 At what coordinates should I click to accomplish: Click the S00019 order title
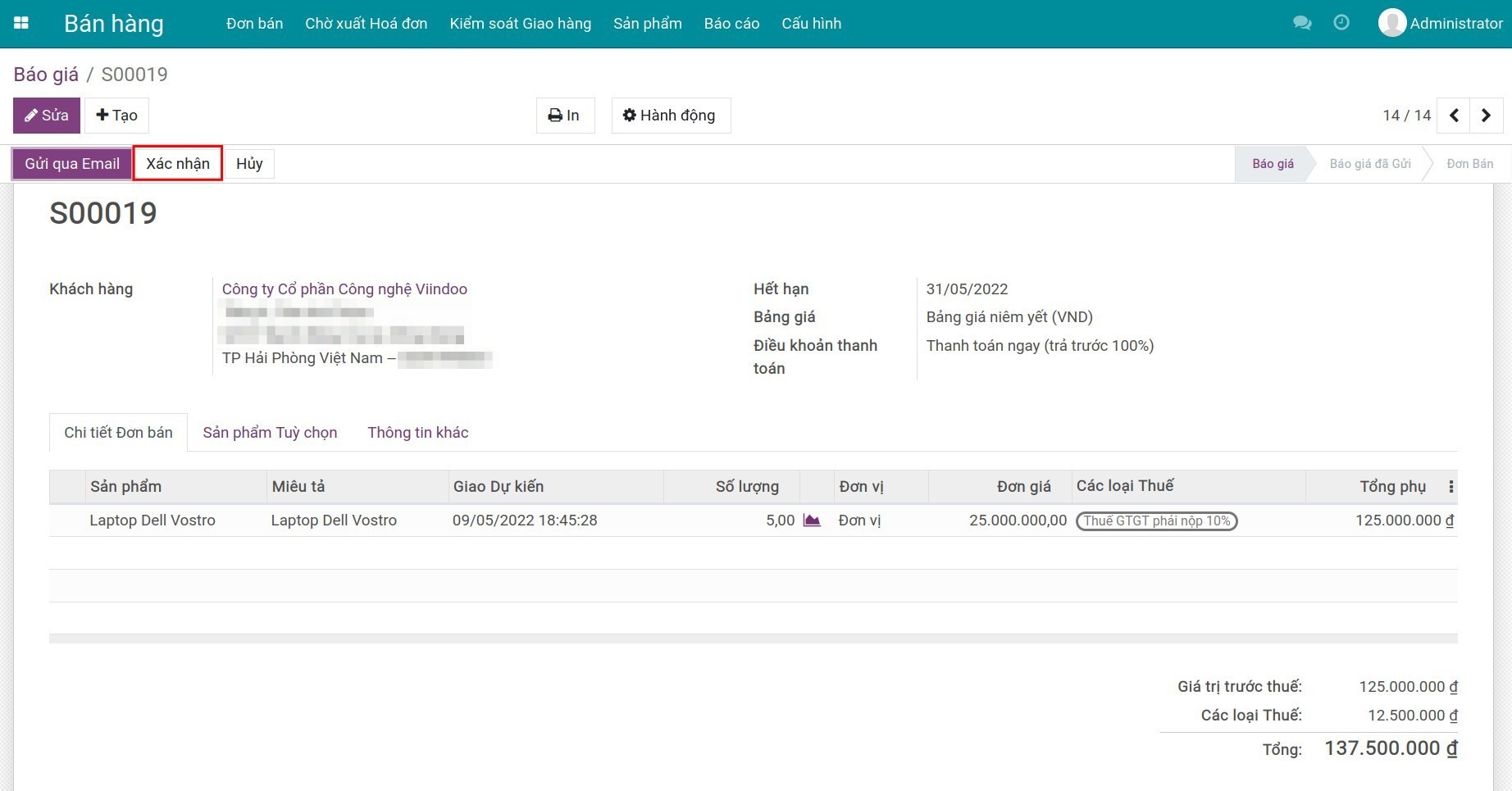pos(103,213)
